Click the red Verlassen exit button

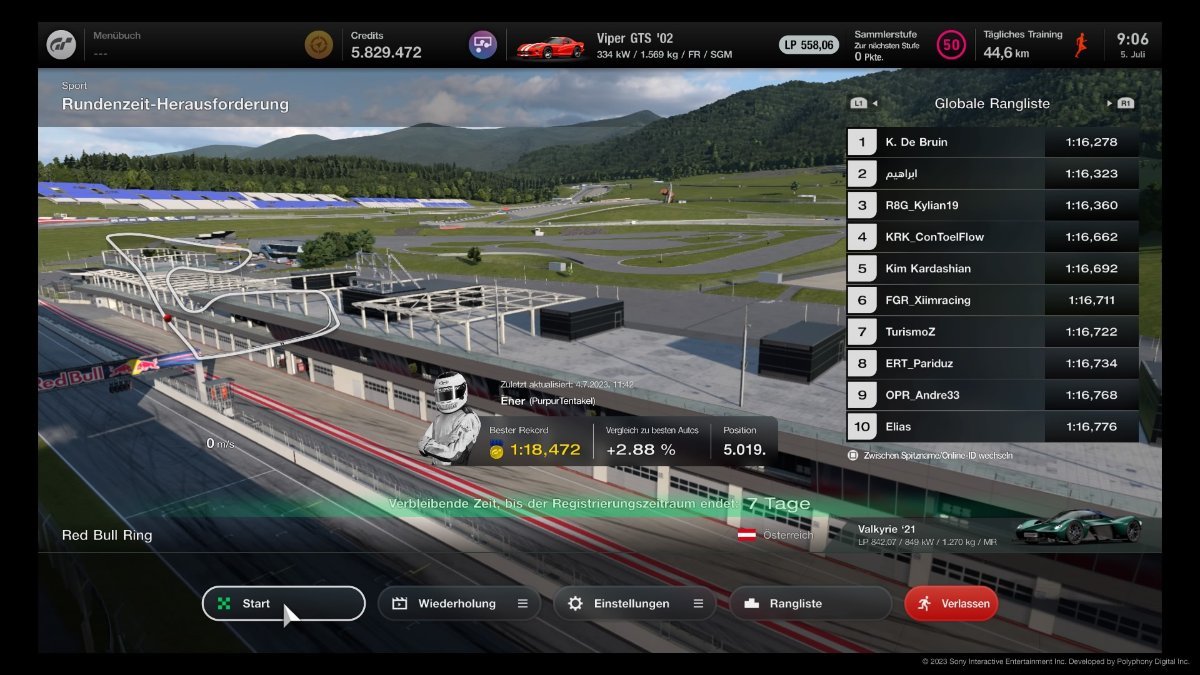951,604
